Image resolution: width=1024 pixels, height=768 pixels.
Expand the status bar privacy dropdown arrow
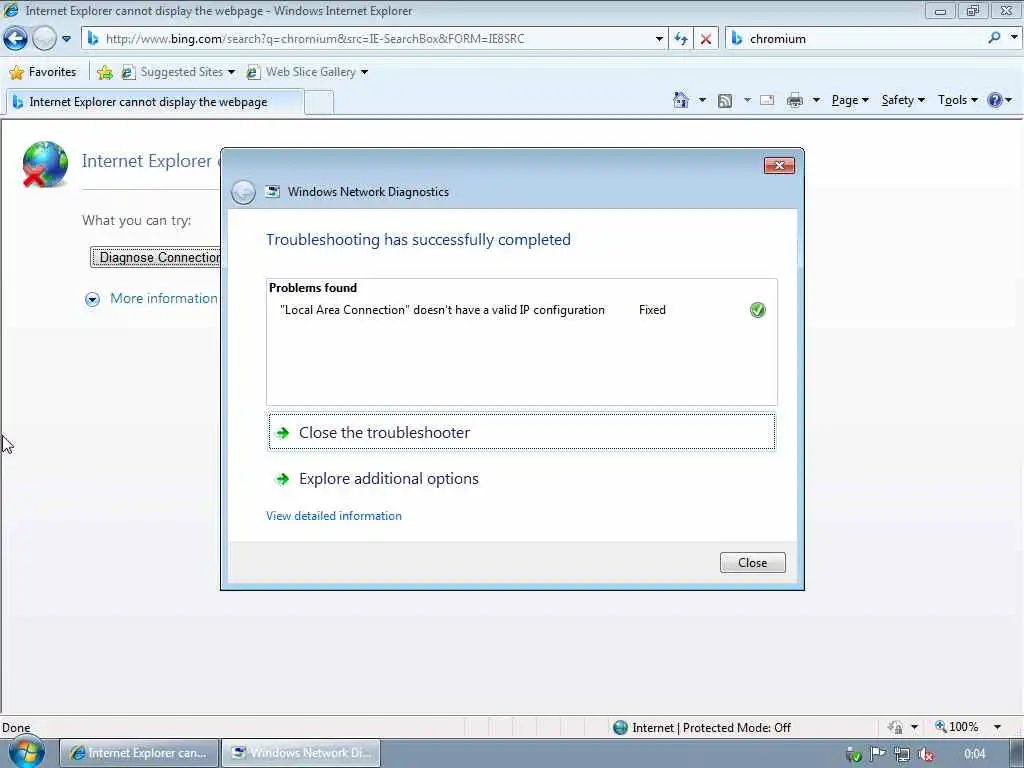coord(914,727)
